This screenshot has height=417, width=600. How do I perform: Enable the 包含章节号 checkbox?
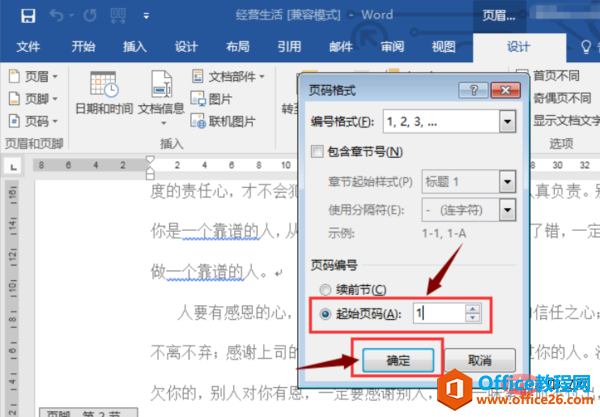tap(317, 151)
